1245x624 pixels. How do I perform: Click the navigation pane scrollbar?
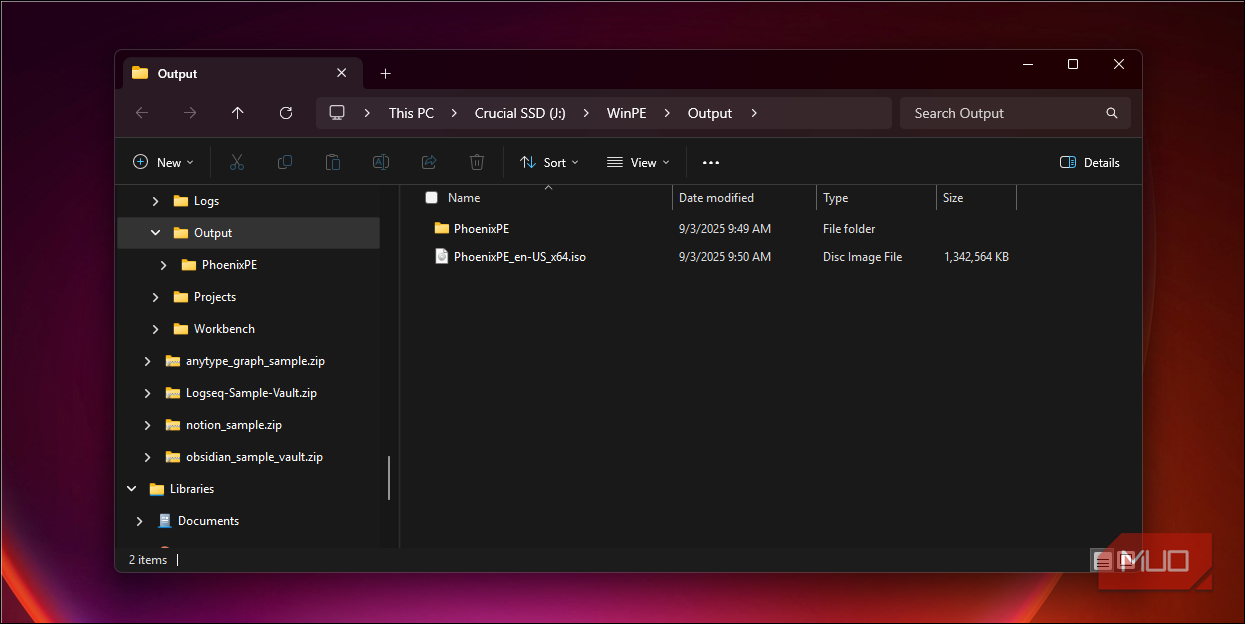(388, 477)
